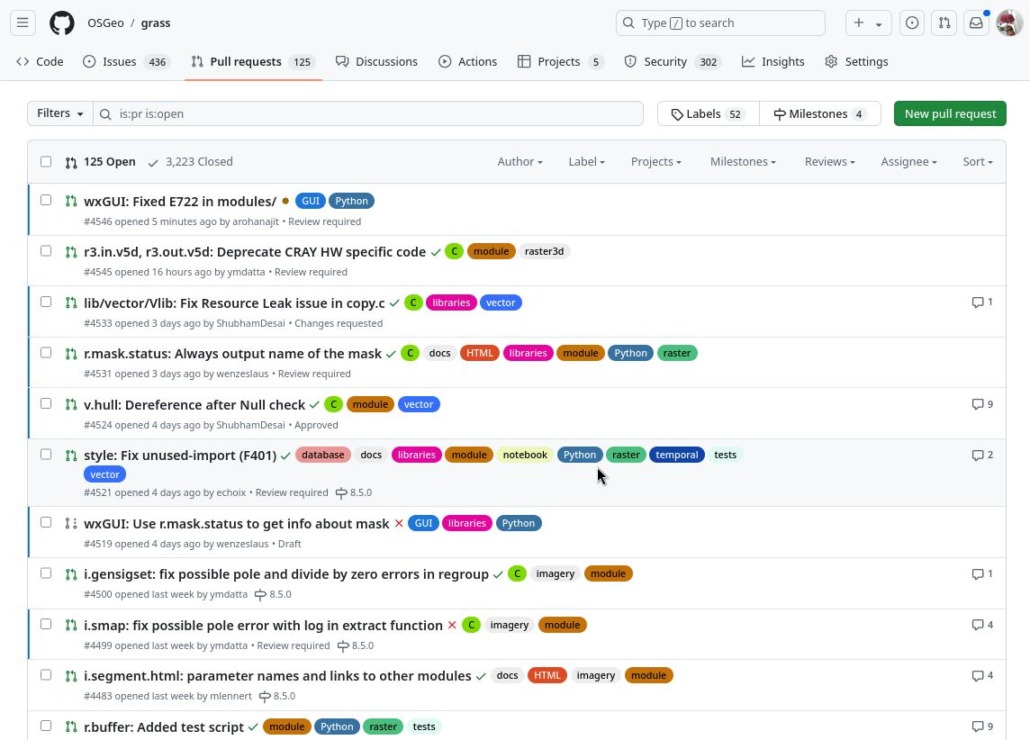Open the Sort dropdown
Image resolution: width=1030 pixels, height=740 pixels.
pyautogui.click(x=976, y=161)
